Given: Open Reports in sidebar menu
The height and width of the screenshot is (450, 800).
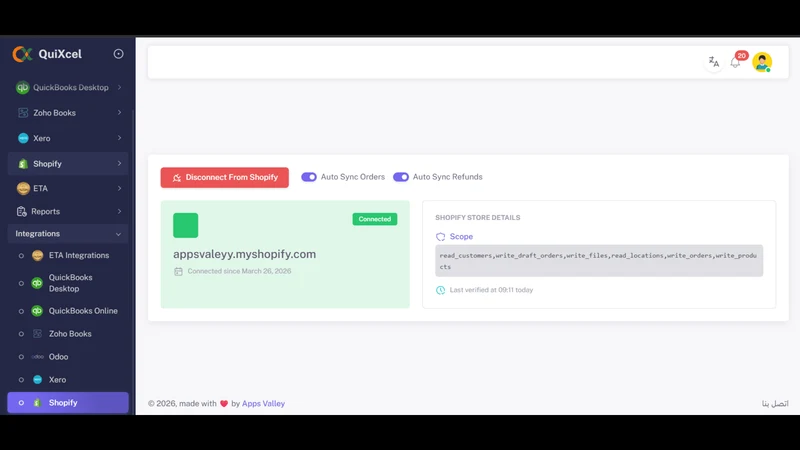Looking at the screenshot, I should tap(68, 211).
